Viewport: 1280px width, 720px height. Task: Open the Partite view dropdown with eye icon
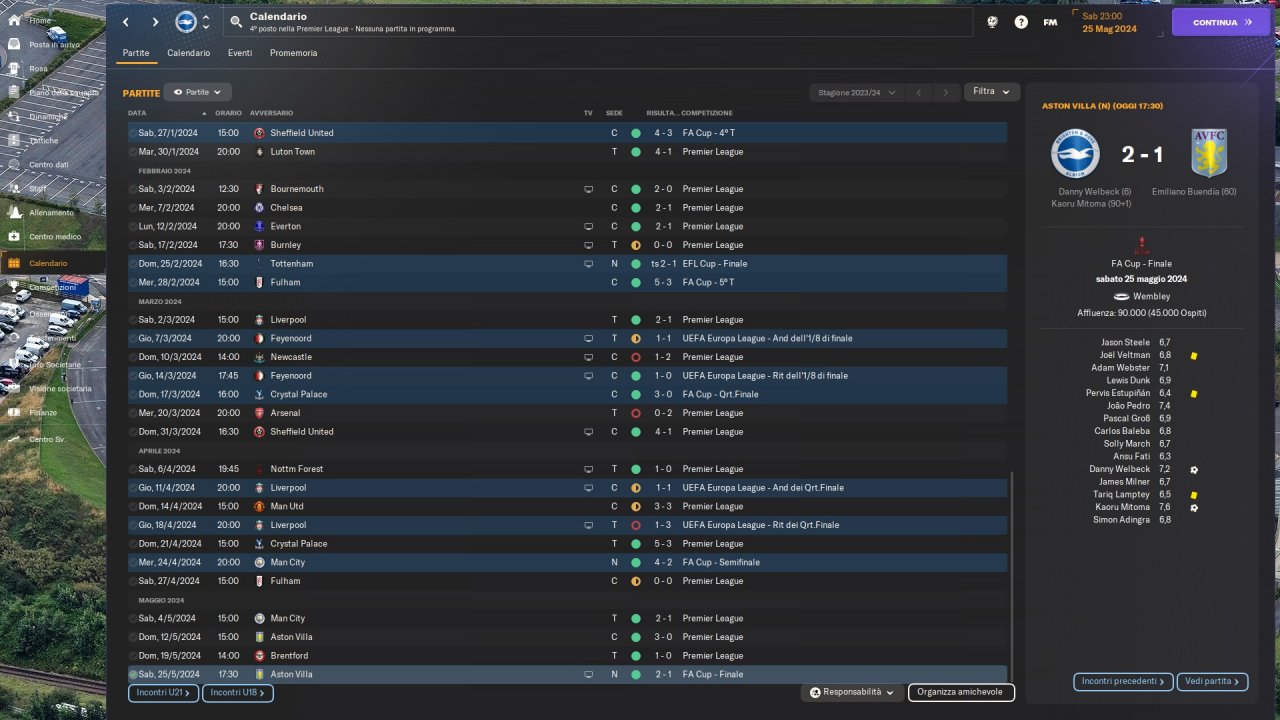(197, 92)
